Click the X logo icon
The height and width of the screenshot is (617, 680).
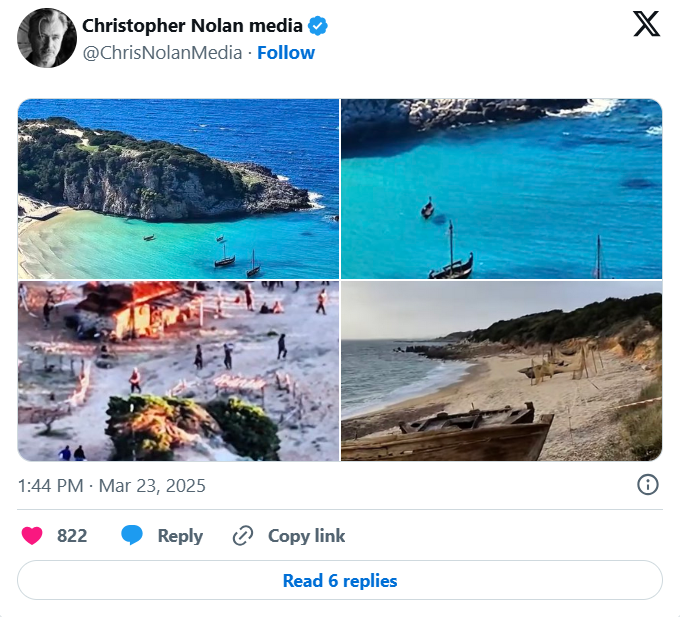point(647,24)
